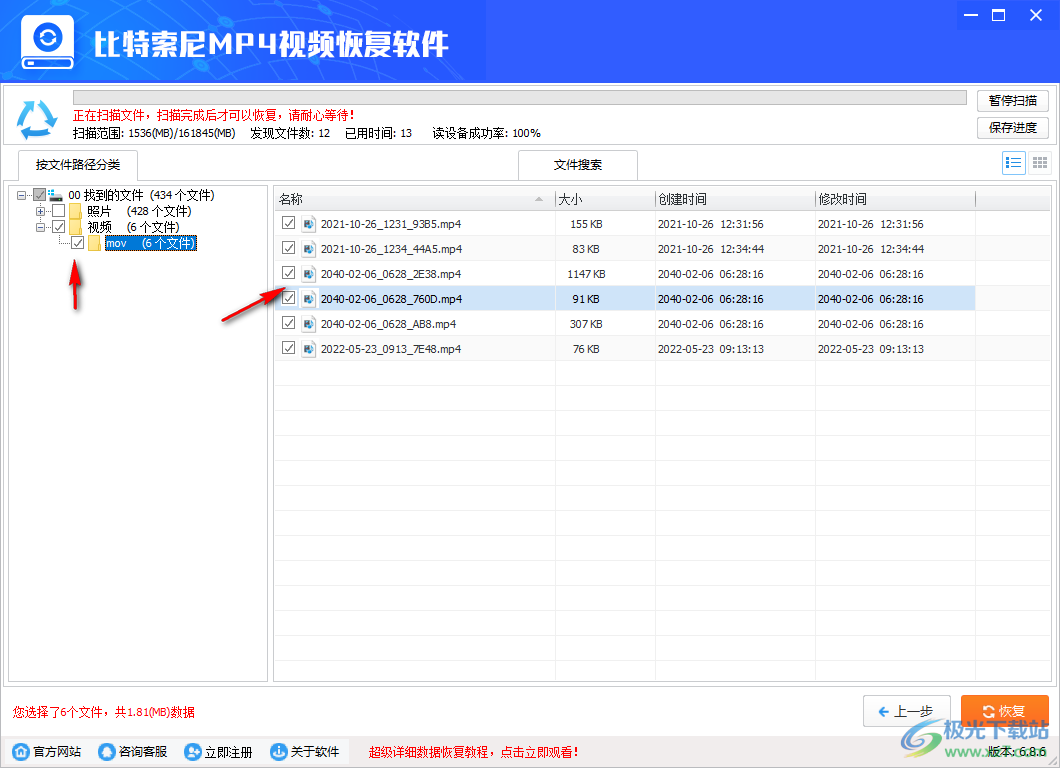Image resolution: width=1060 pixels, height=768 pixels.
Task: Click file icon of 2022-05-23_0913_7E48.mp4
Action: pos(309,349)
